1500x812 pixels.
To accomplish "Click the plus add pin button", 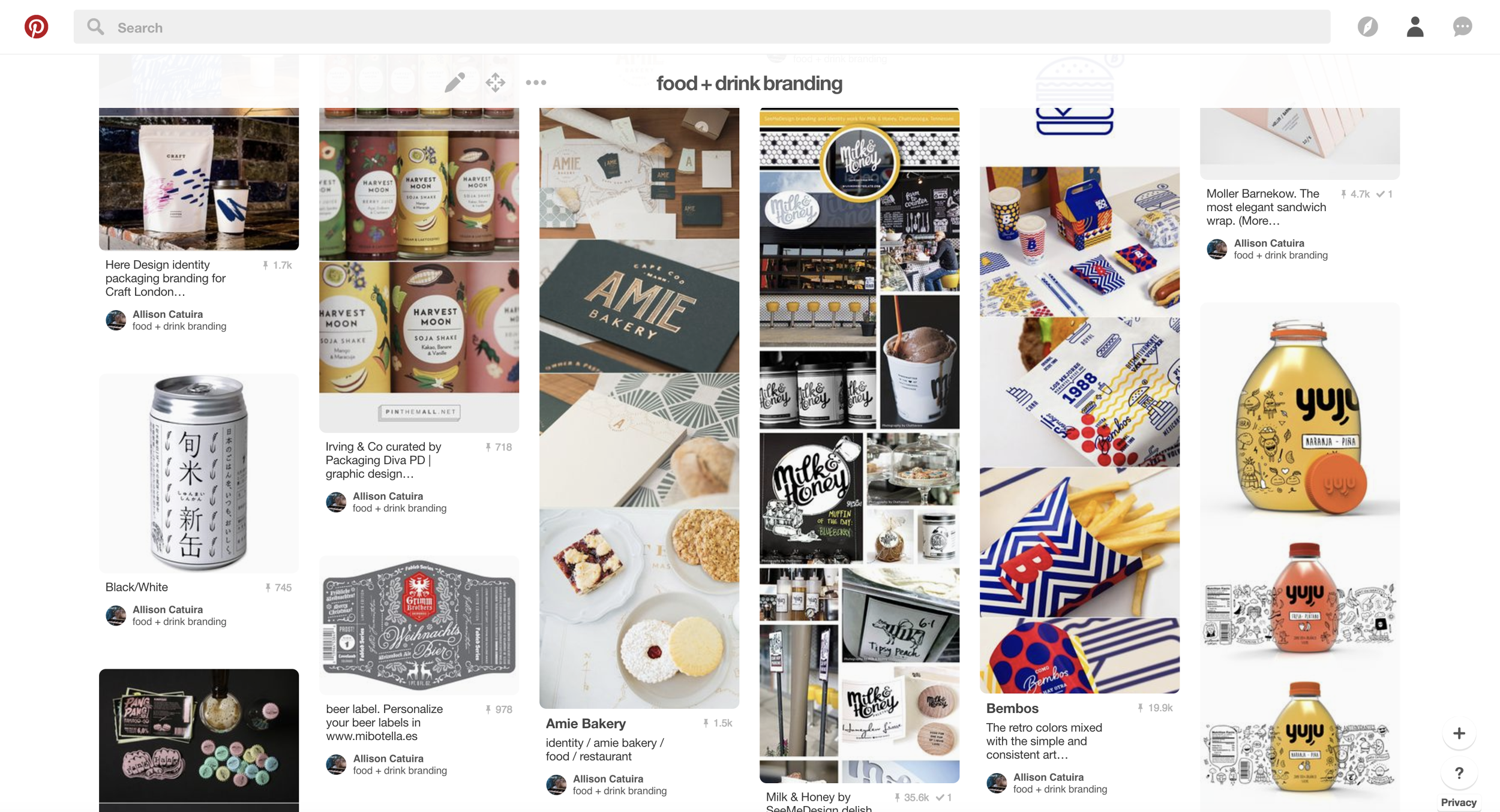I will 1459,733.
